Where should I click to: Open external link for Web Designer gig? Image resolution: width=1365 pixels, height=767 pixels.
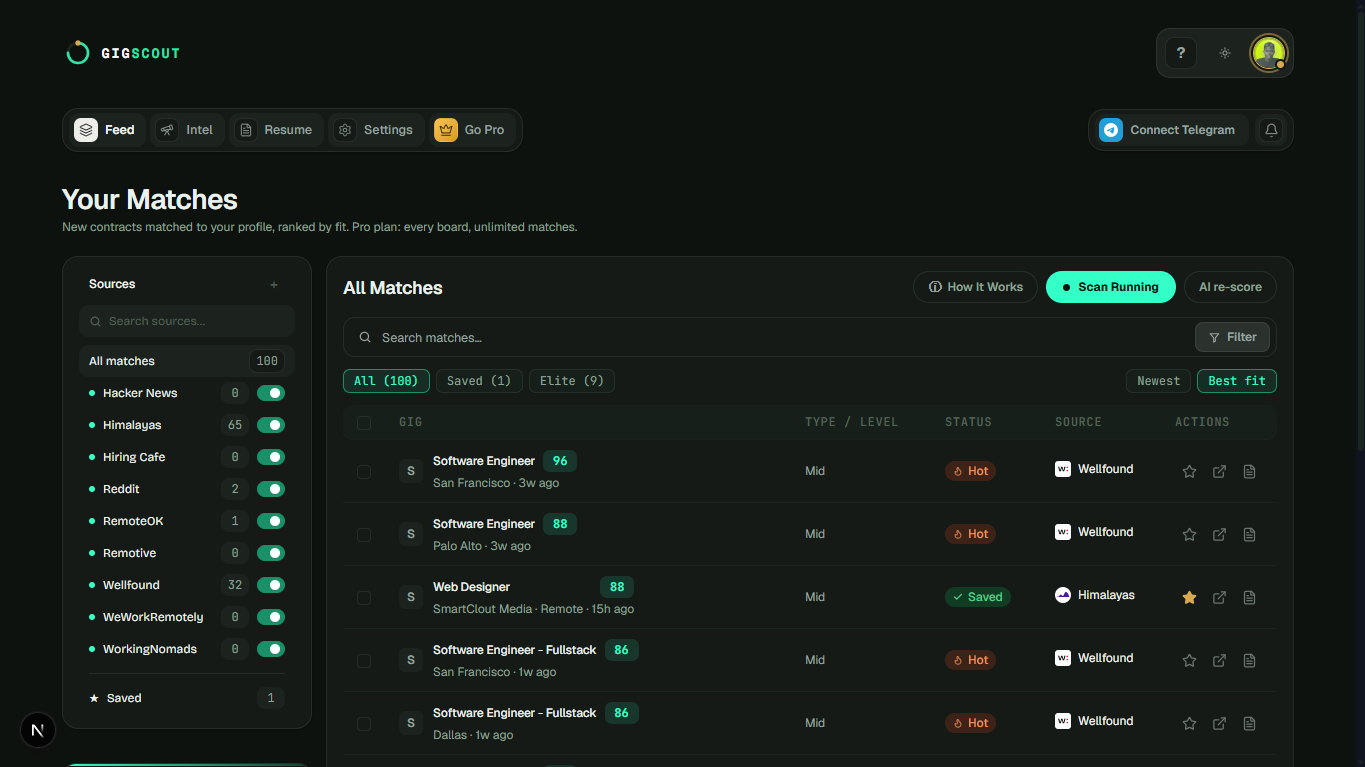coord(1219,597)
